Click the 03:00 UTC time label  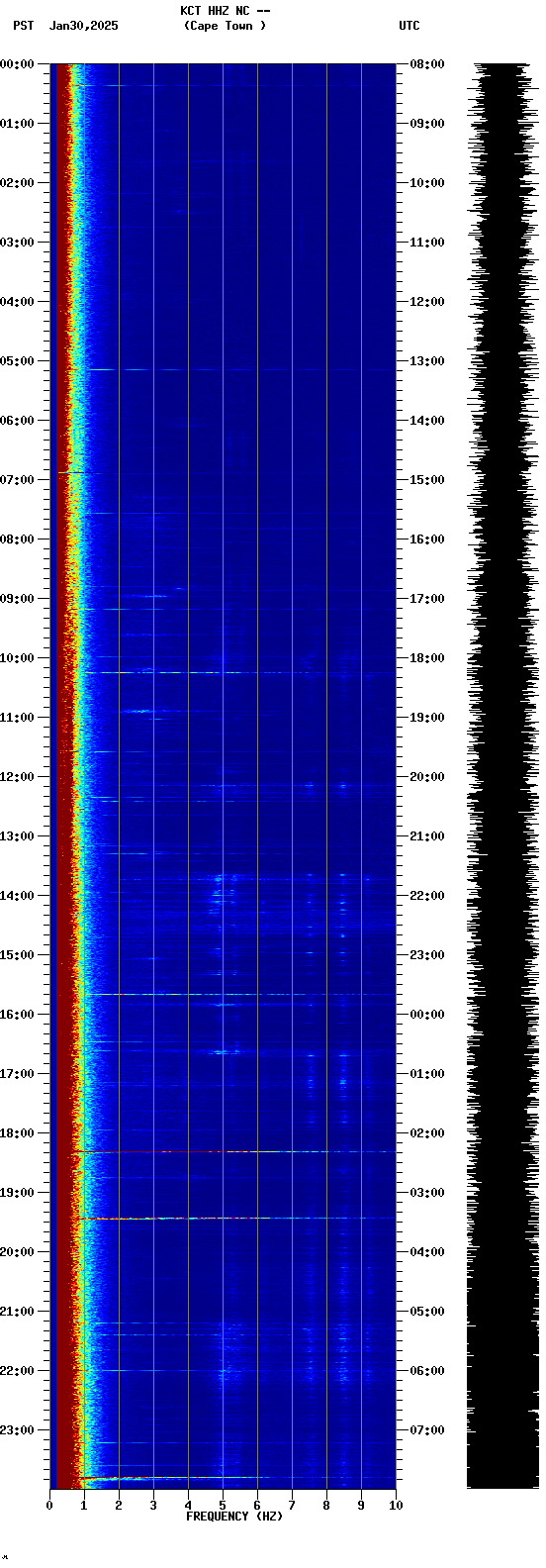427,1193
